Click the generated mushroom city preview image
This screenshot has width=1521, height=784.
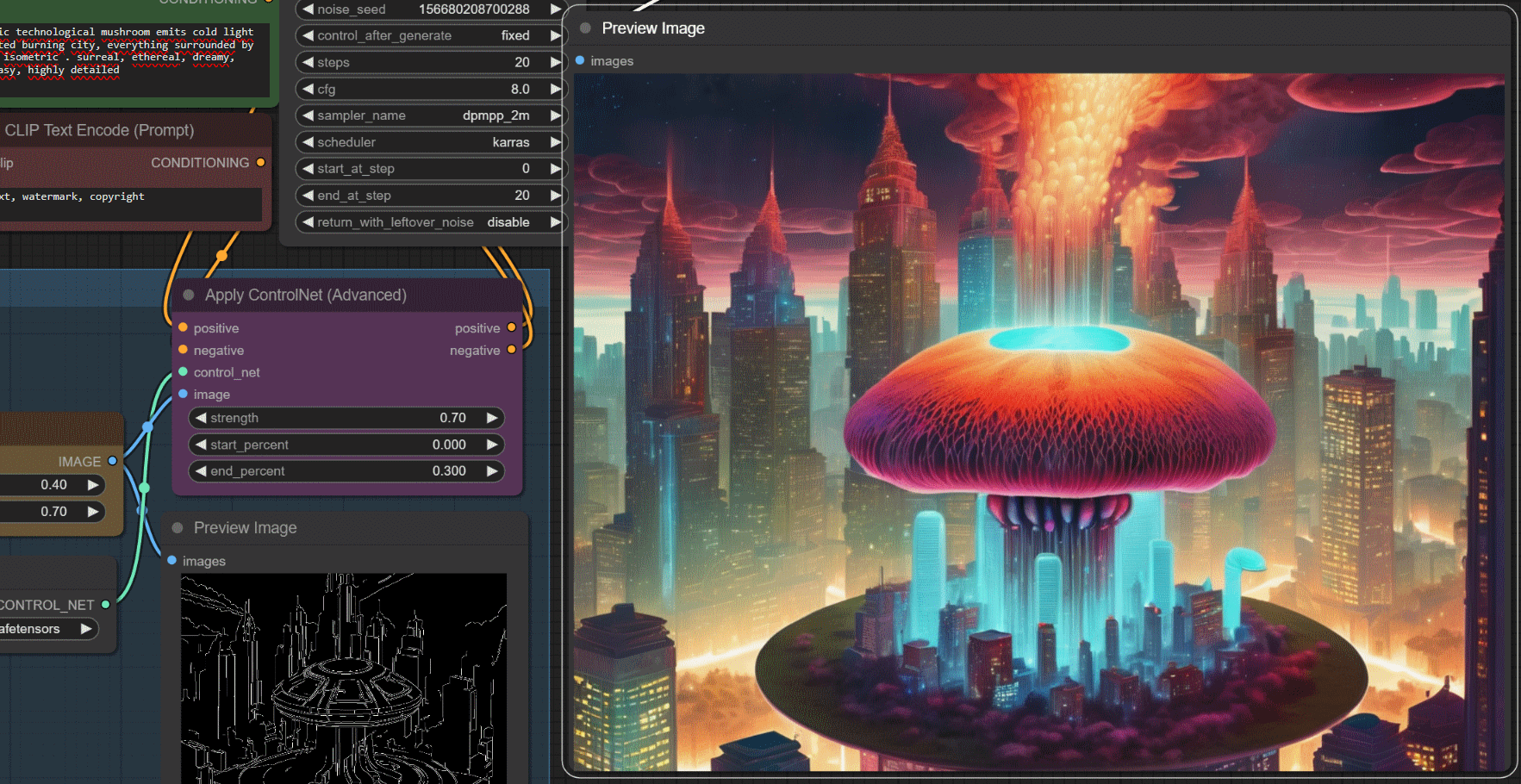coord(1038,422)
